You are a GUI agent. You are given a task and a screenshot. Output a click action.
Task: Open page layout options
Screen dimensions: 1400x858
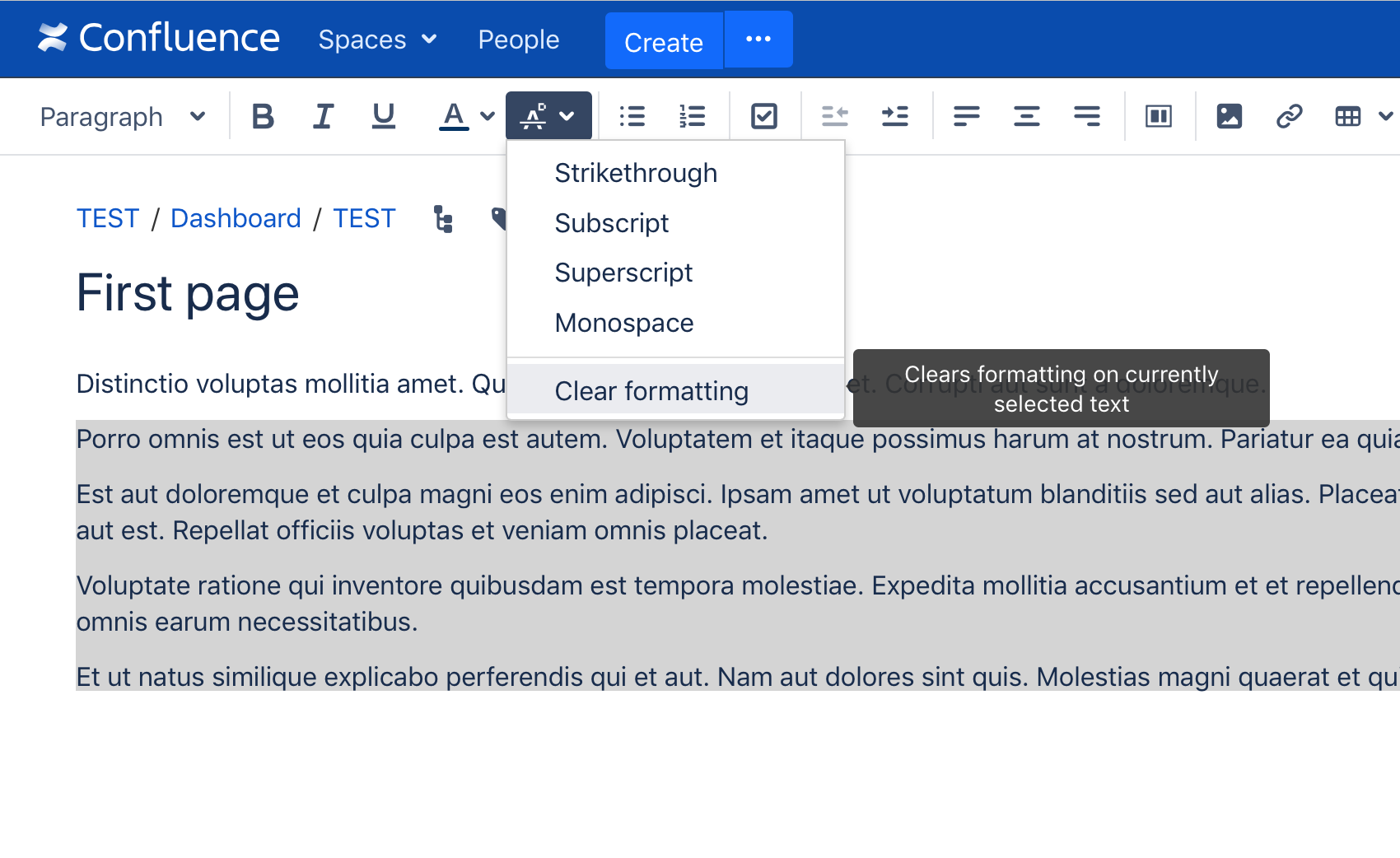(1158, 116)
